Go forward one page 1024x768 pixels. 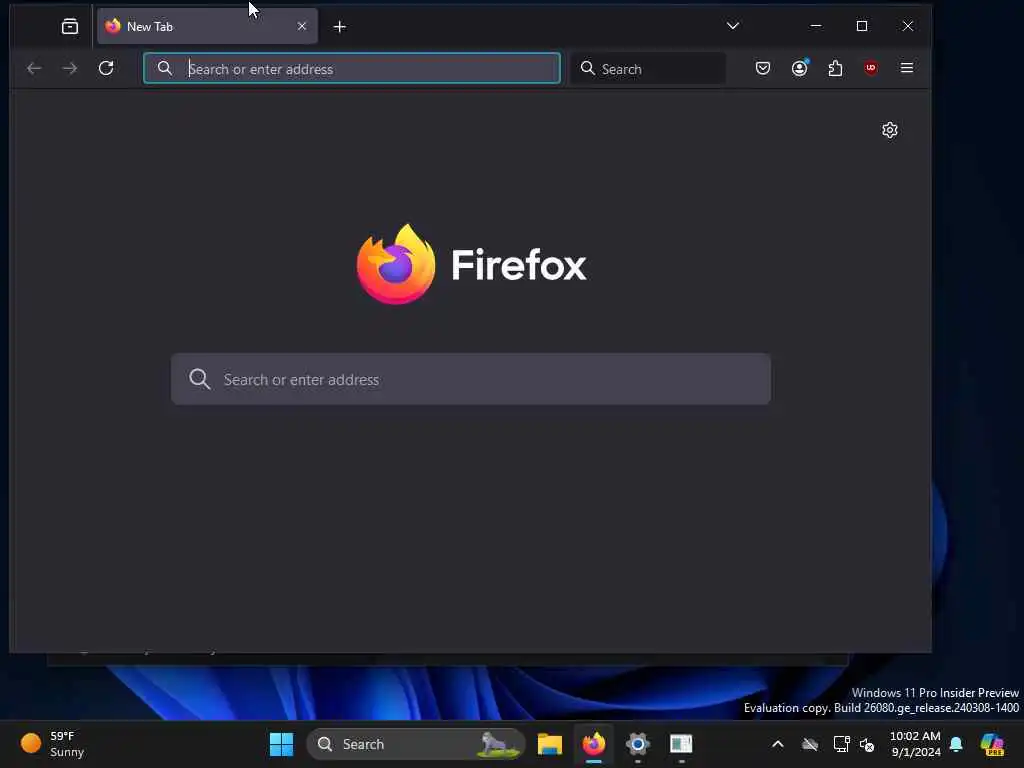coord(70,68)
